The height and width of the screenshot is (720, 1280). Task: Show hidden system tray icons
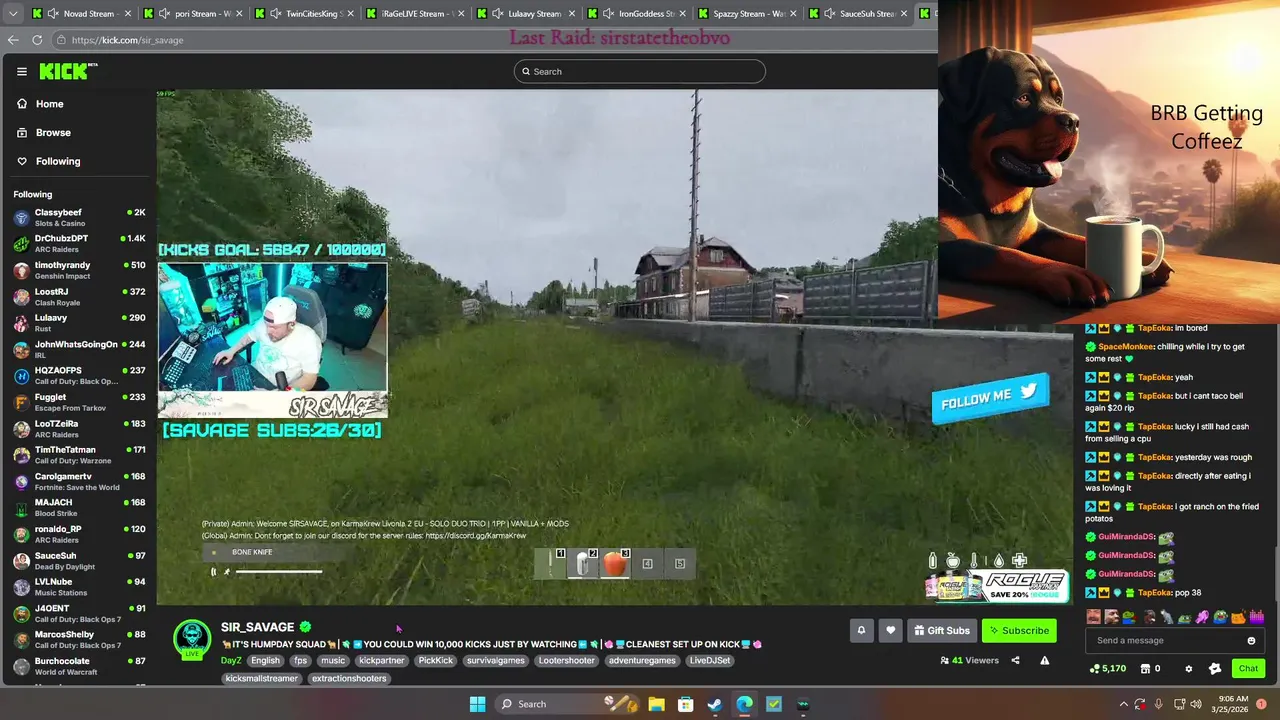[1123, 704]
